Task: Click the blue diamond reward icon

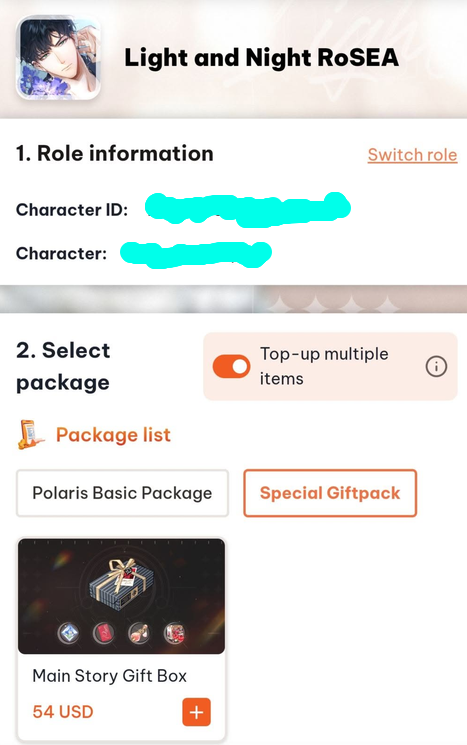Action: (69, 633)
